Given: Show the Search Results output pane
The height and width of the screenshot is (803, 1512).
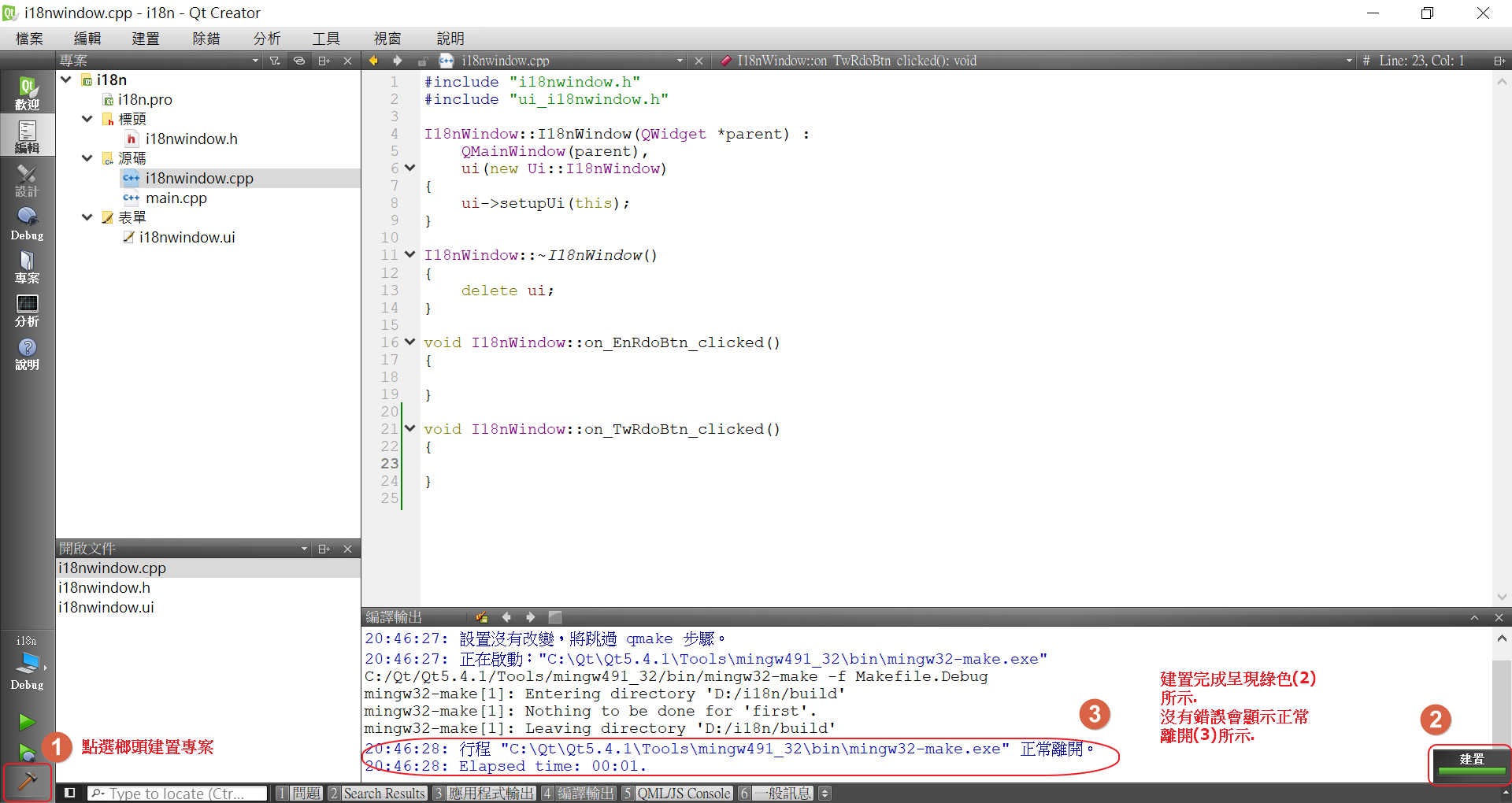Looking at the screenshot, I should [377, 794].
